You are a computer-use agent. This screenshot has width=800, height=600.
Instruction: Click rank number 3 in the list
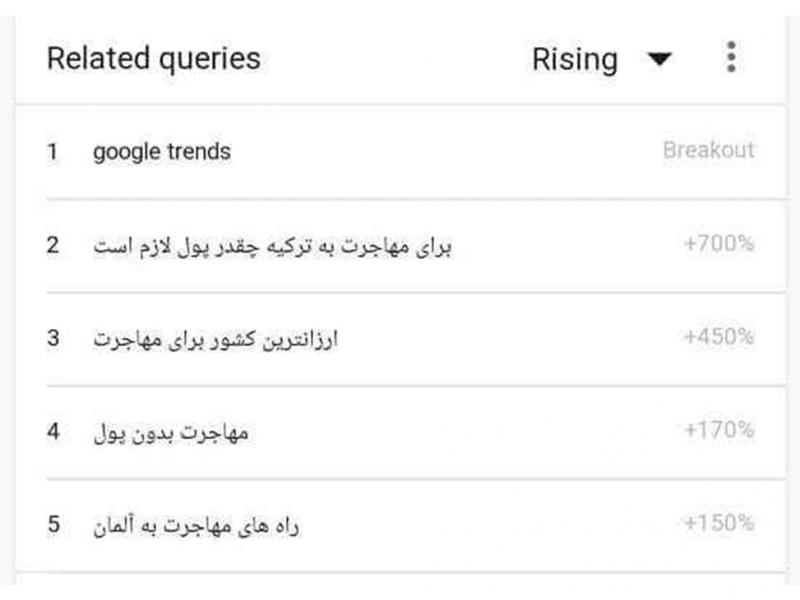point(53,338)
